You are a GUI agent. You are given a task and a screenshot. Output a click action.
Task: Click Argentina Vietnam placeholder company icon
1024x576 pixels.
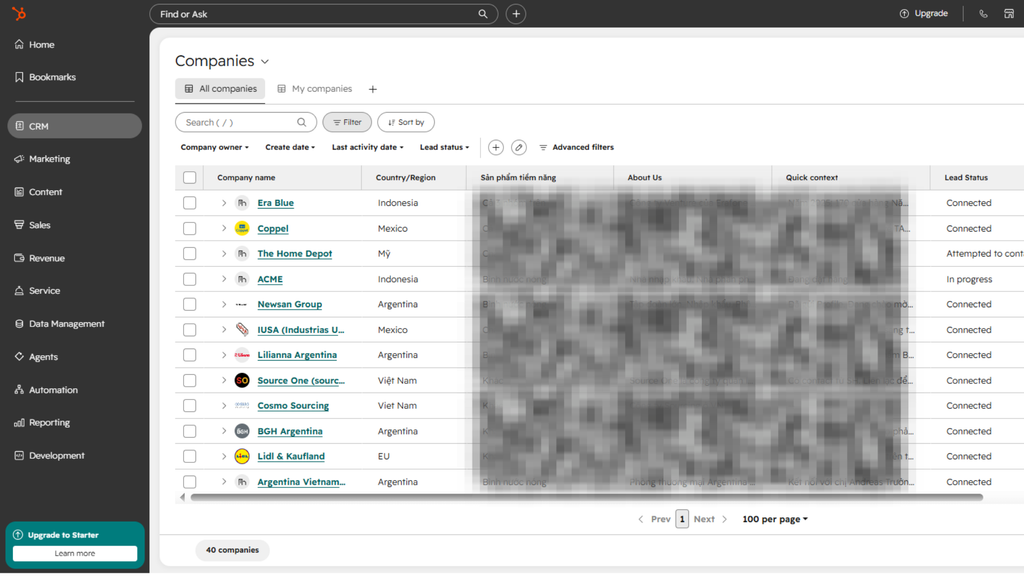click(x=242, y=482)
